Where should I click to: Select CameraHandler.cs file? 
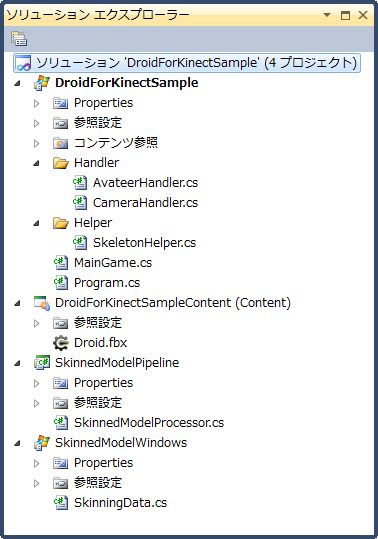coord(145,203)
